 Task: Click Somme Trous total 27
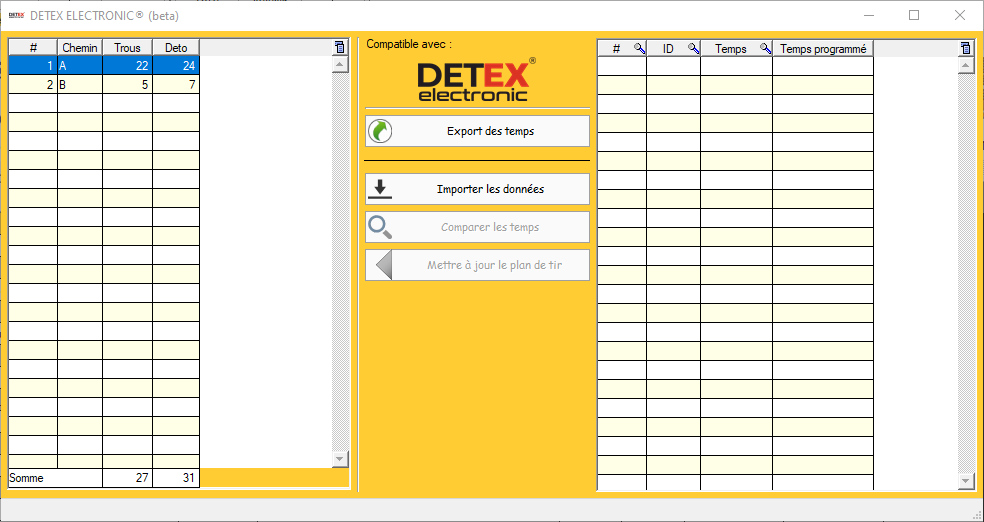point(127,478)
